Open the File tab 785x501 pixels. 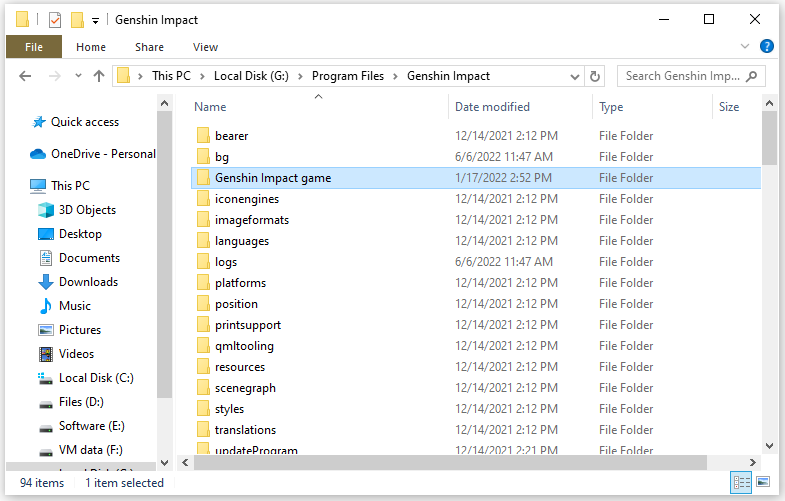pos(34,47)
